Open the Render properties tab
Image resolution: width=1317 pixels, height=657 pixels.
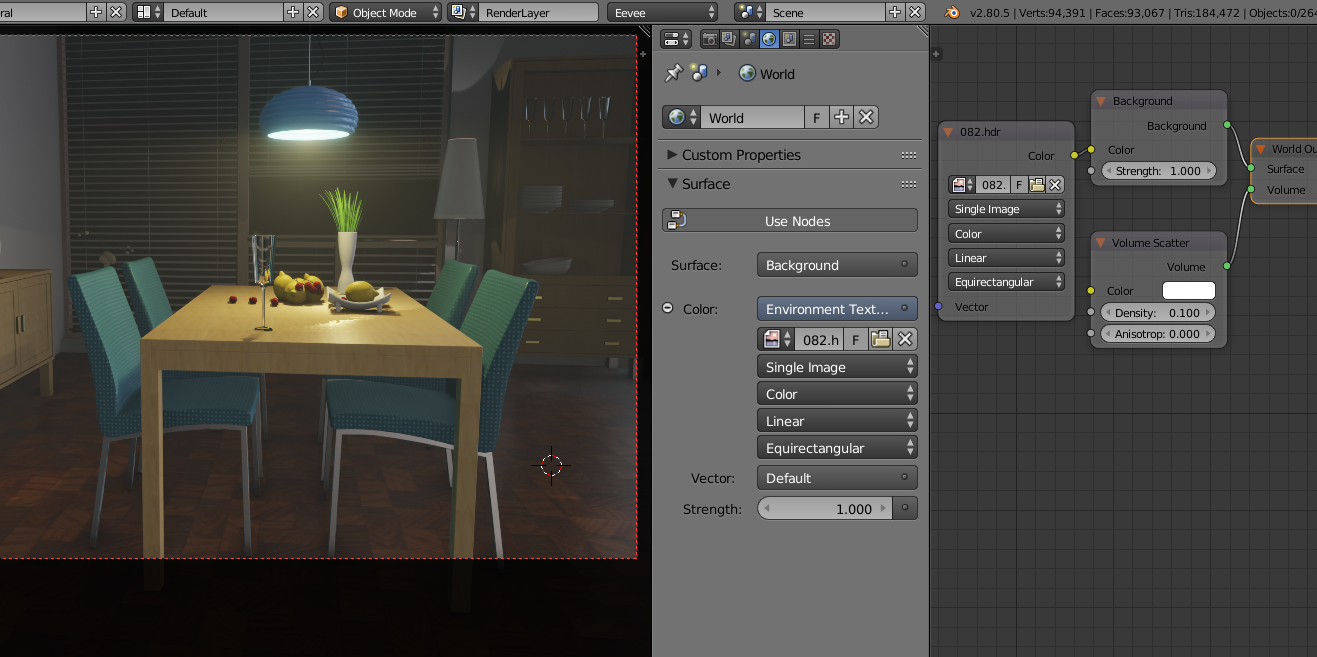(710, 39)
